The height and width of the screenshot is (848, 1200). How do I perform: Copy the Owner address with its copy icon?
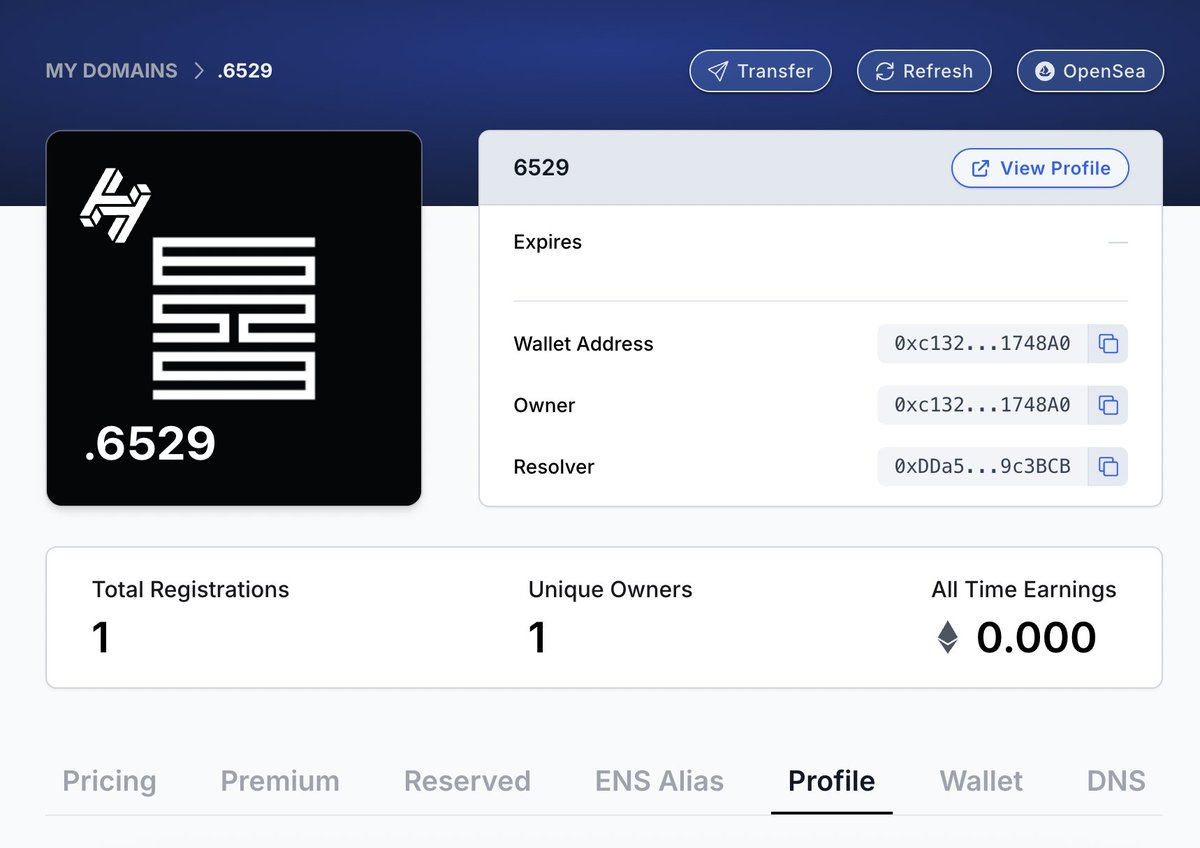tap(1108, 405)
